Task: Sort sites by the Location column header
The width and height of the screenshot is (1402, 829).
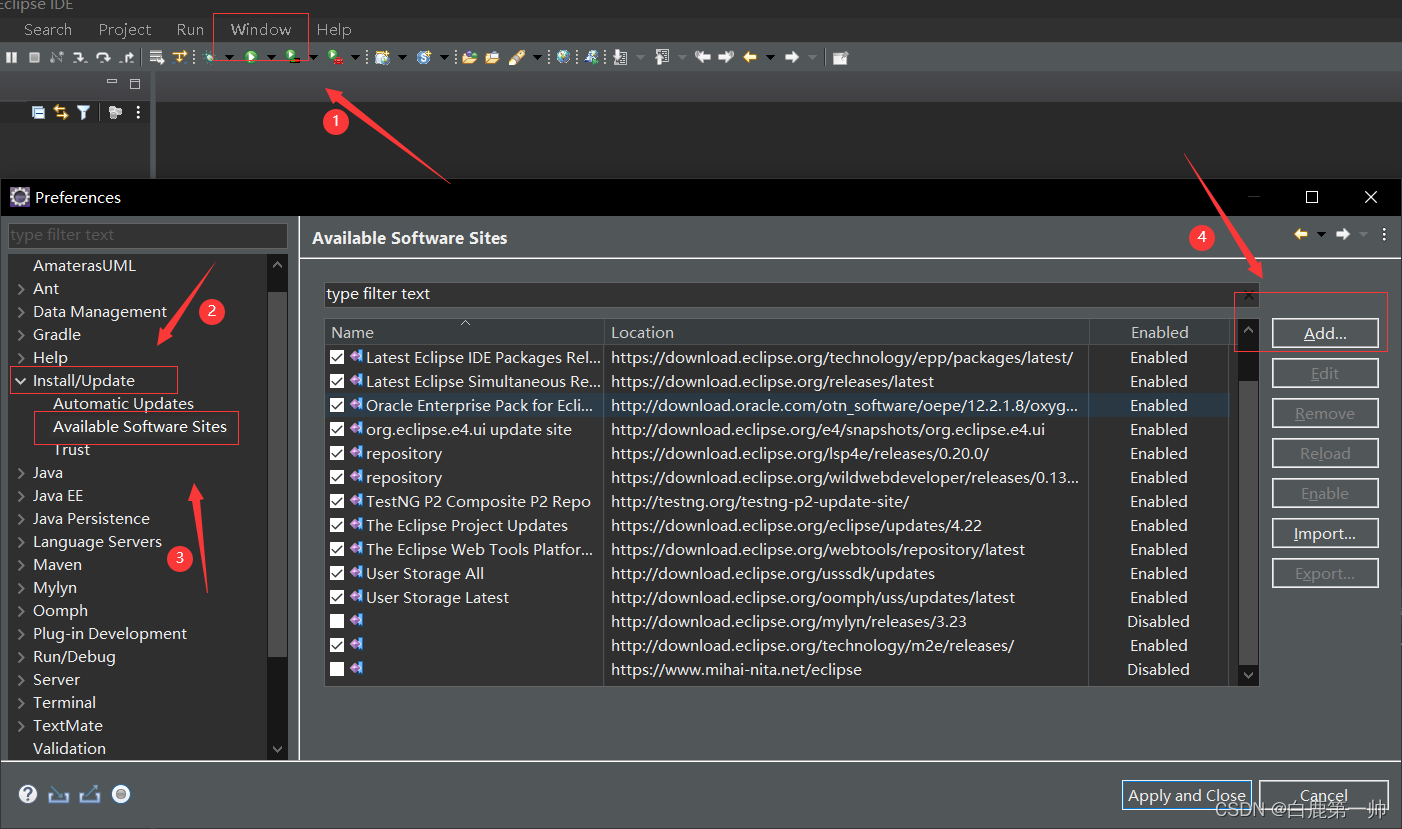Action: [846, 332]
